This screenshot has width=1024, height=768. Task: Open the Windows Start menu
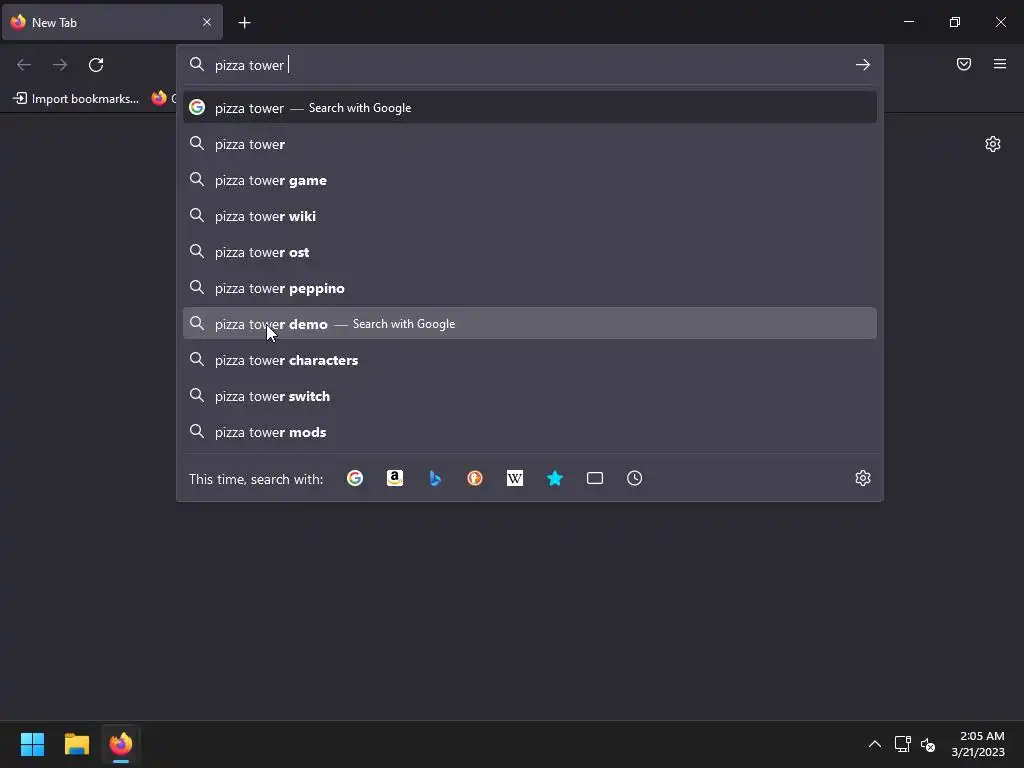tap(32, 744)
